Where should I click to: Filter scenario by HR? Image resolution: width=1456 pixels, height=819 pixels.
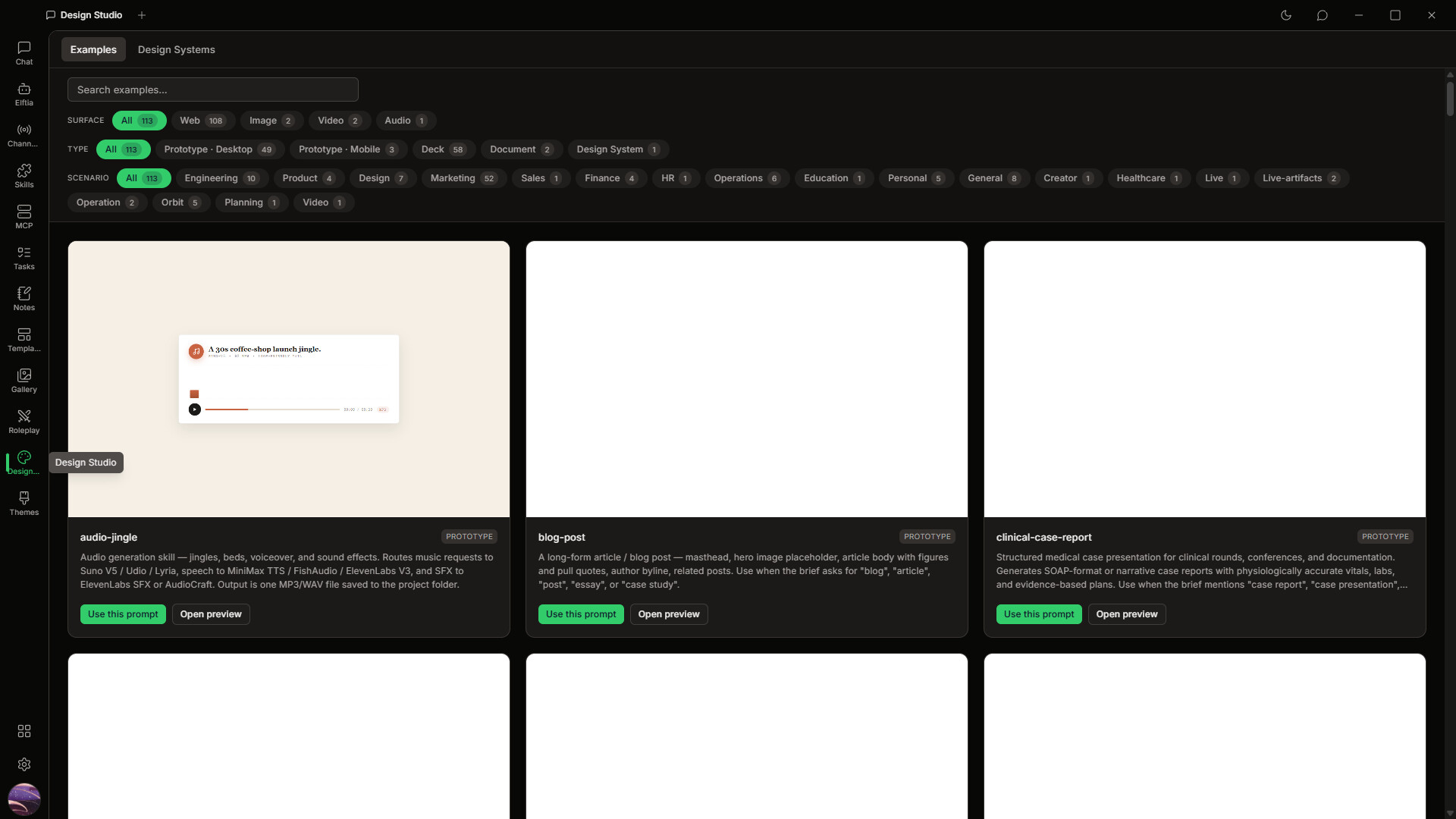point(676,178)
